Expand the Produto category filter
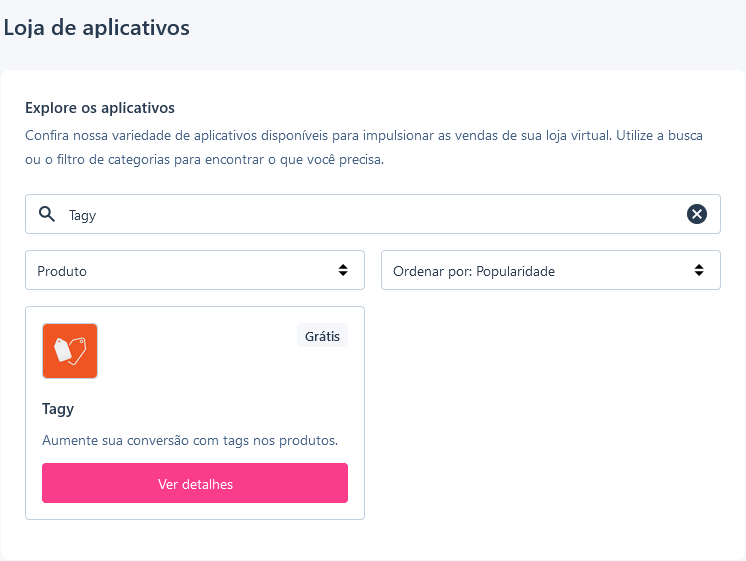Image resolution: width=746 pixels, height=561 pixels. coord(195,270)
